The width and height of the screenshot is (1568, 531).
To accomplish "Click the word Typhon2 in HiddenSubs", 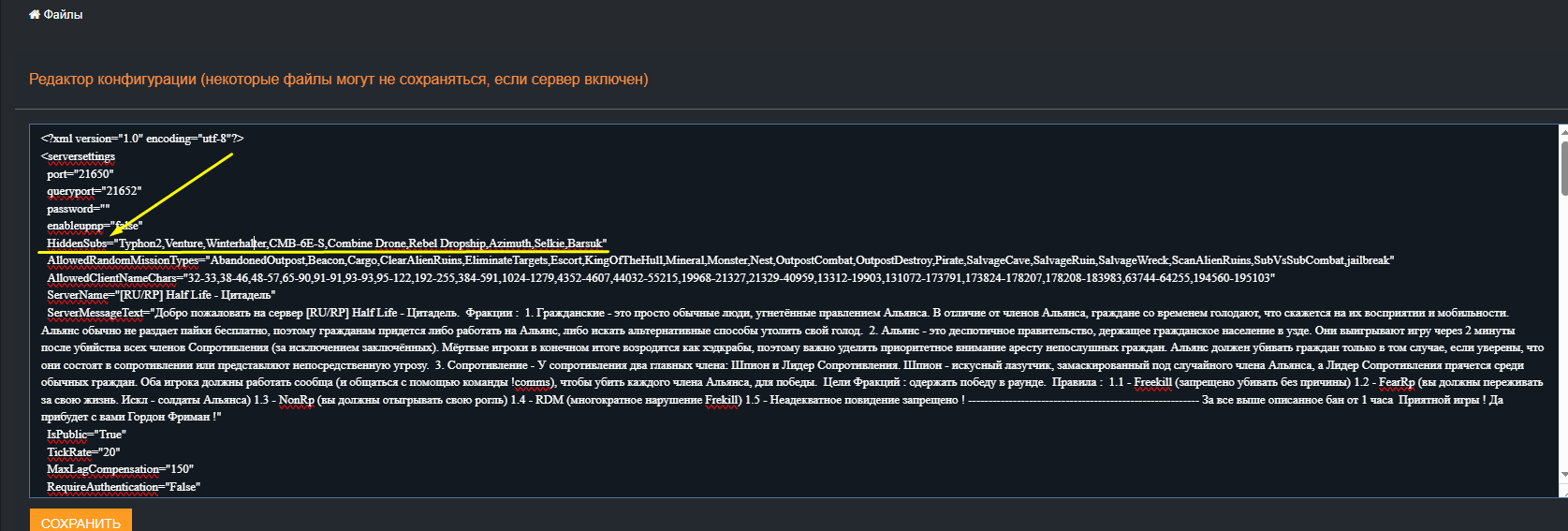I will point(139,243).
